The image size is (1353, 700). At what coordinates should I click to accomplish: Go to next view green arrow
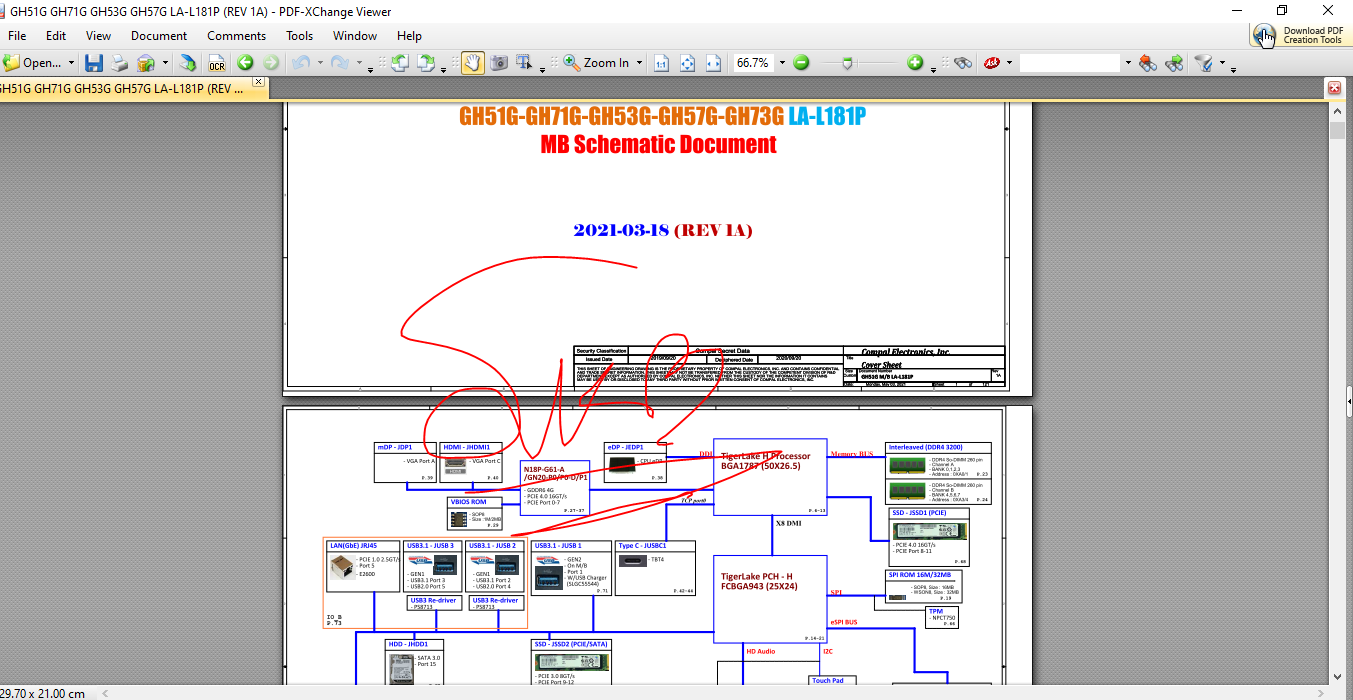click(270, 63)
